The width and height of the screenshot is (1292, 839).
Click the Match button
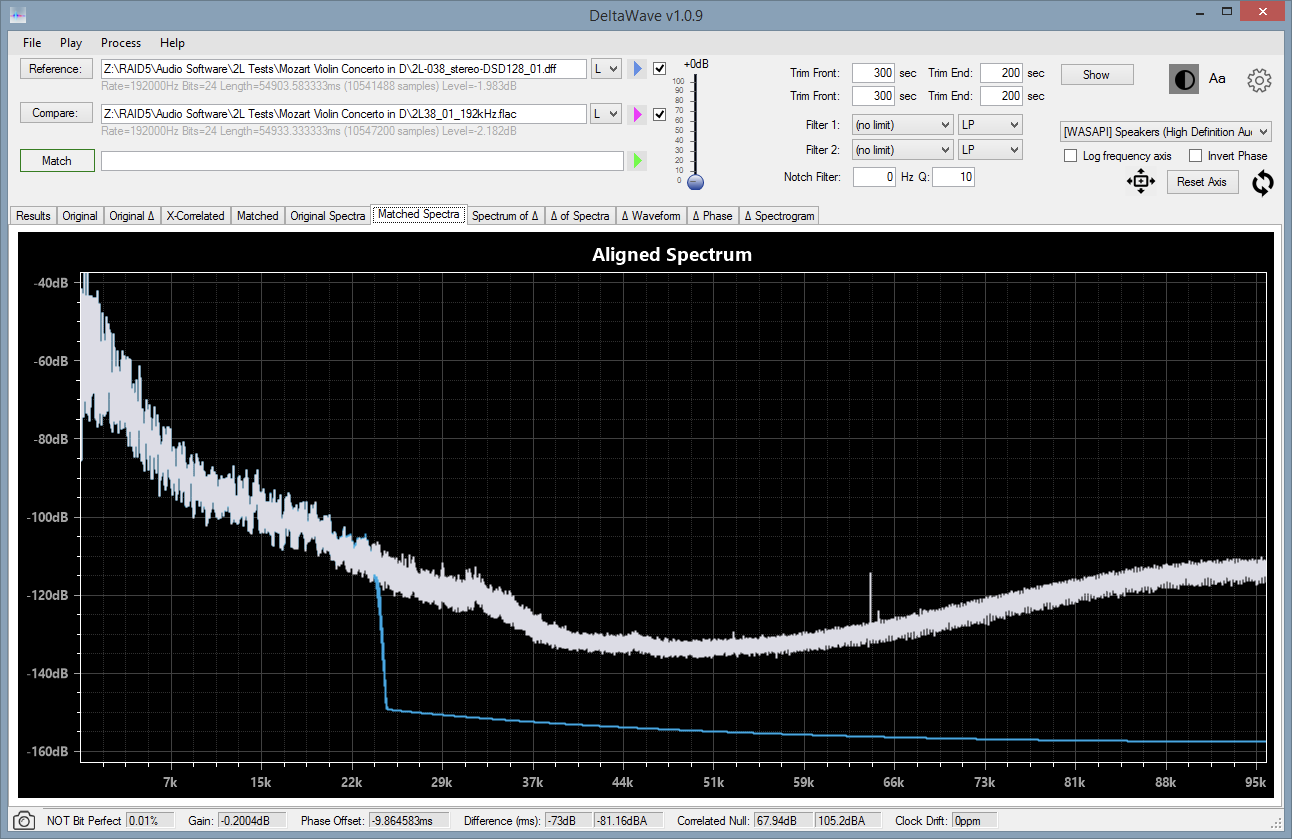coord(57,161)
